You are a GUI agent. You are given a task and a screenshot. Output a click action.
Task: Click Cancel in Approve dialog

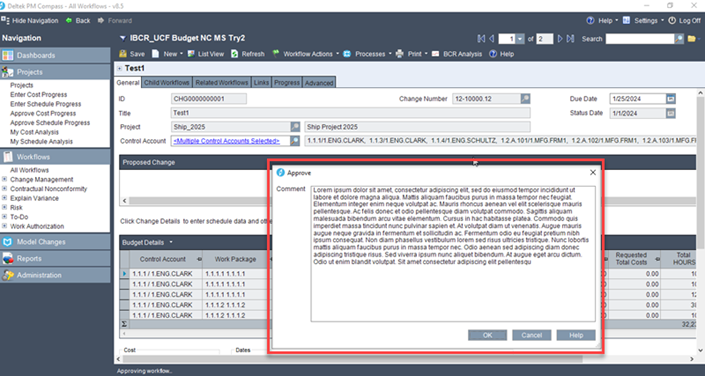pos(531,335)
